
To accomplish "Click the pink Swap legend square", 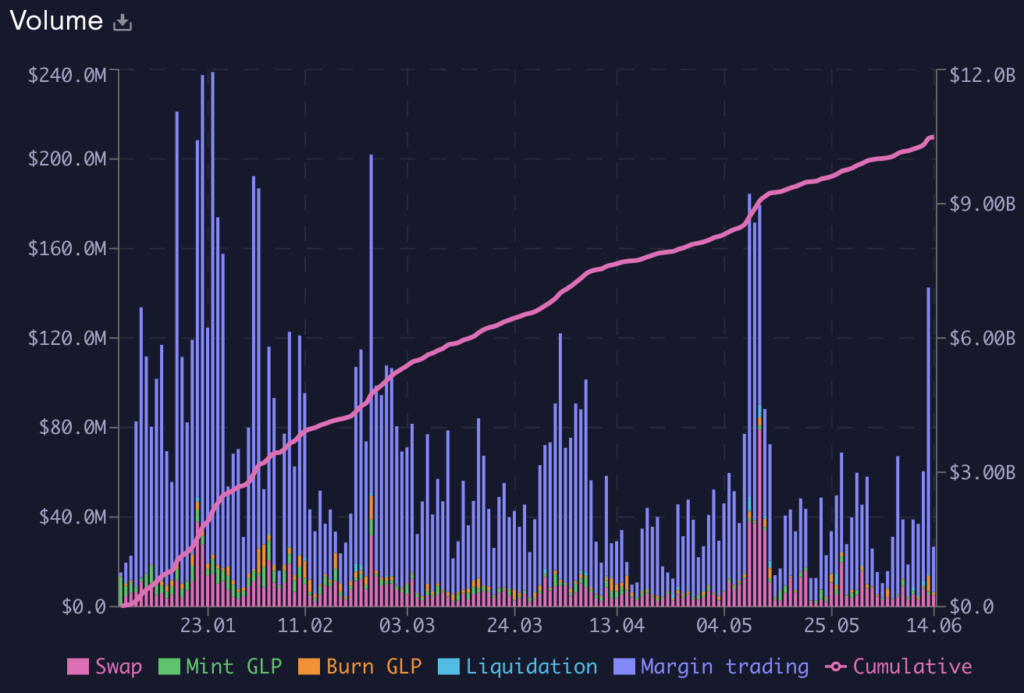I will tap(77, 666).
